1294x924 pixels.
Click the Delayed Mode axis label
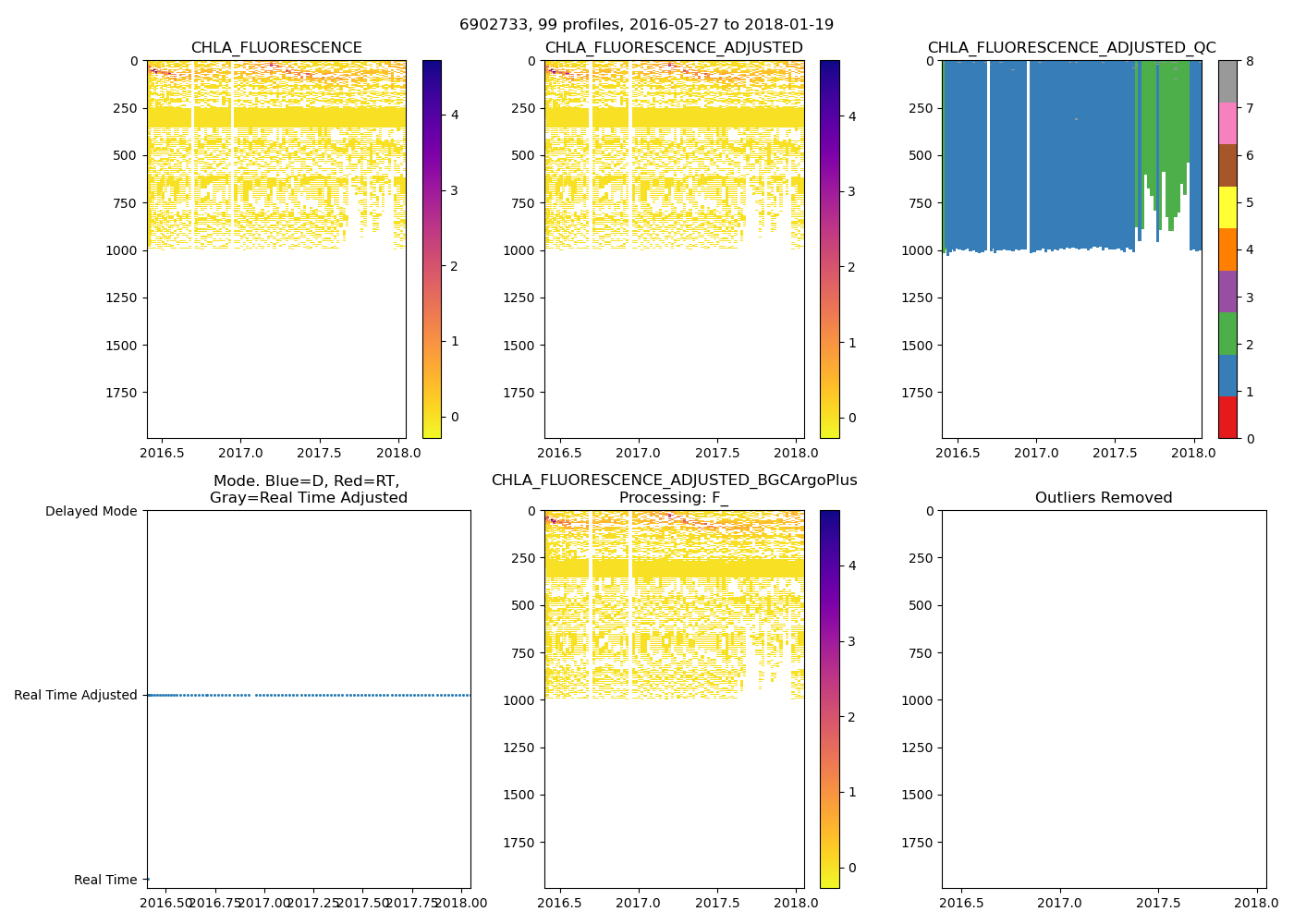[91, 511]
